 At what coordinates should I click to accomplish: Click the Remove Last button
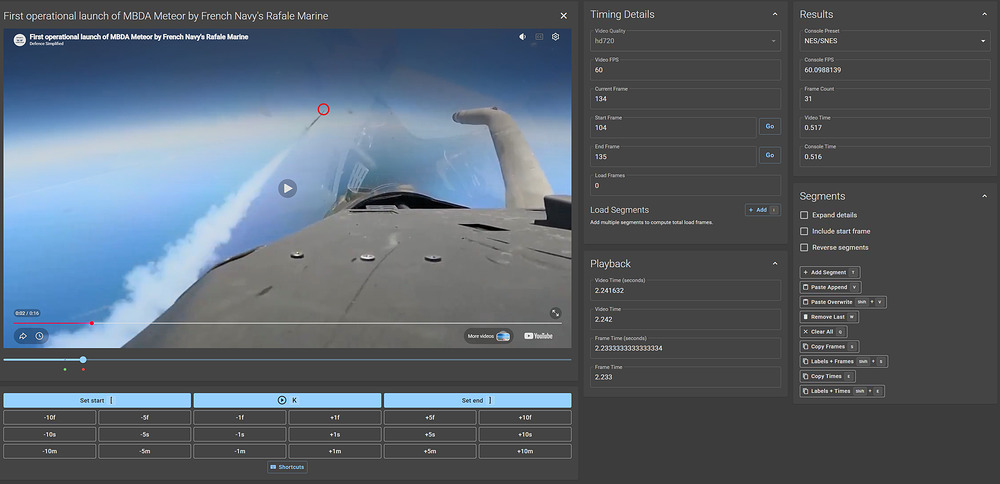coord(829,317)
